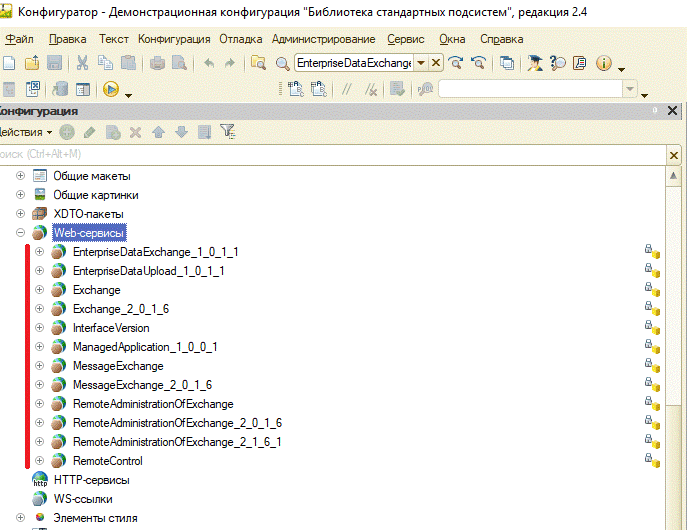Expand the MessageExchange service node
The height and width of the screenshot is (530, 687).
[x=40, y=366]
